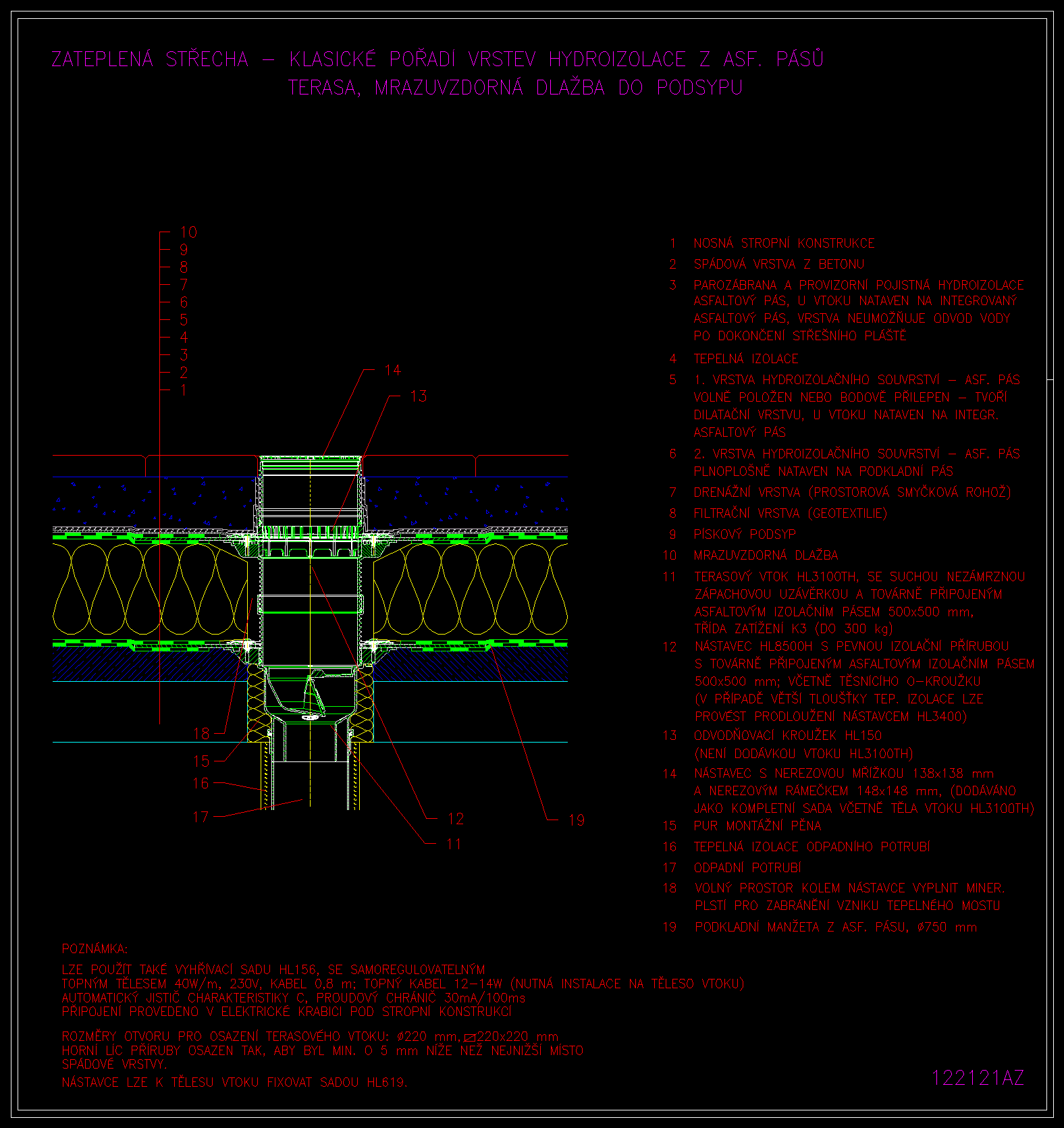Select legend entry 'TEPELNÁ IZOLACE ODPADNÍHO POTRUBÍ'

[812, 847]
